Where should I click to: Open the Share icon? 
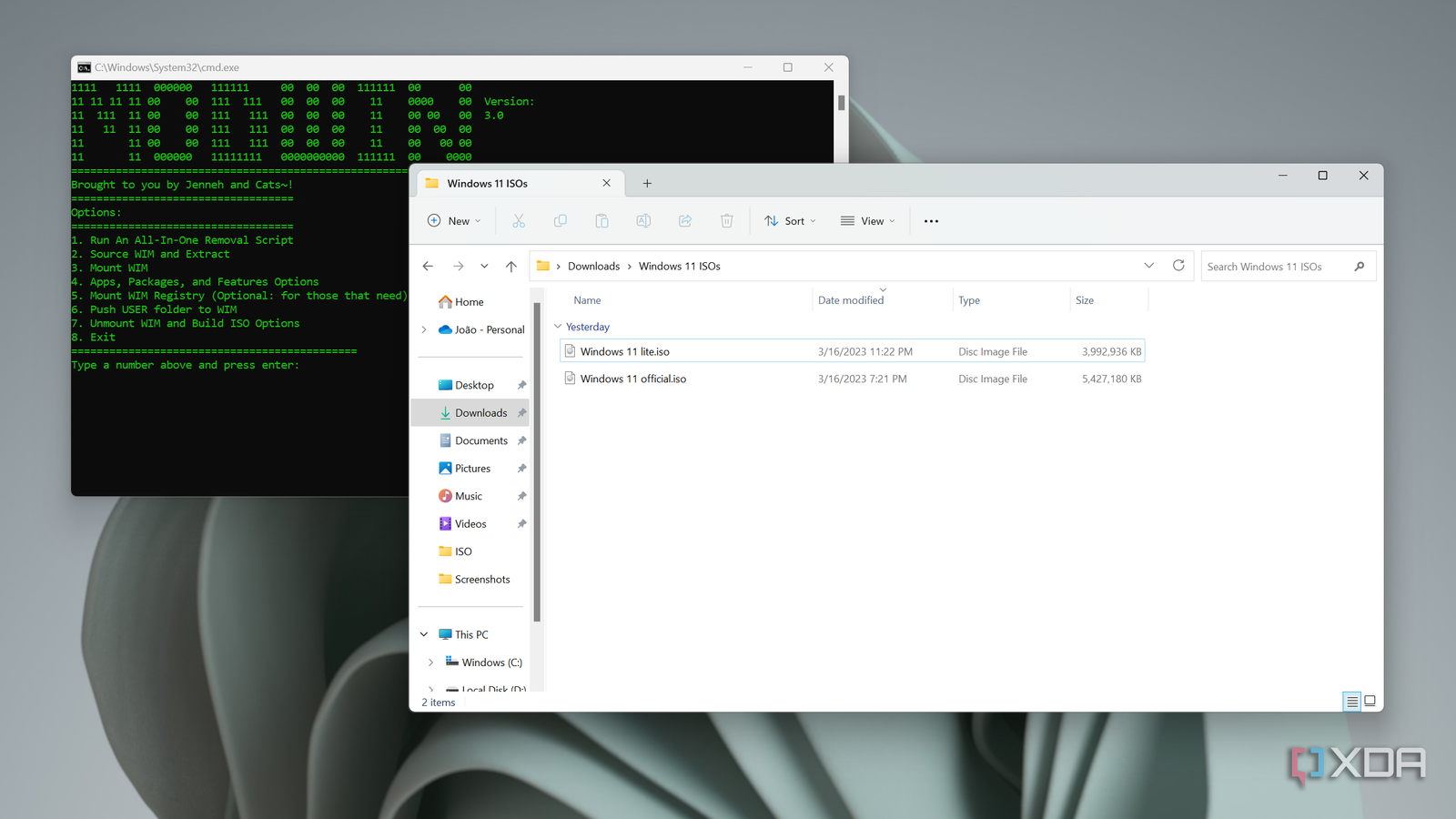pos(684,220)
